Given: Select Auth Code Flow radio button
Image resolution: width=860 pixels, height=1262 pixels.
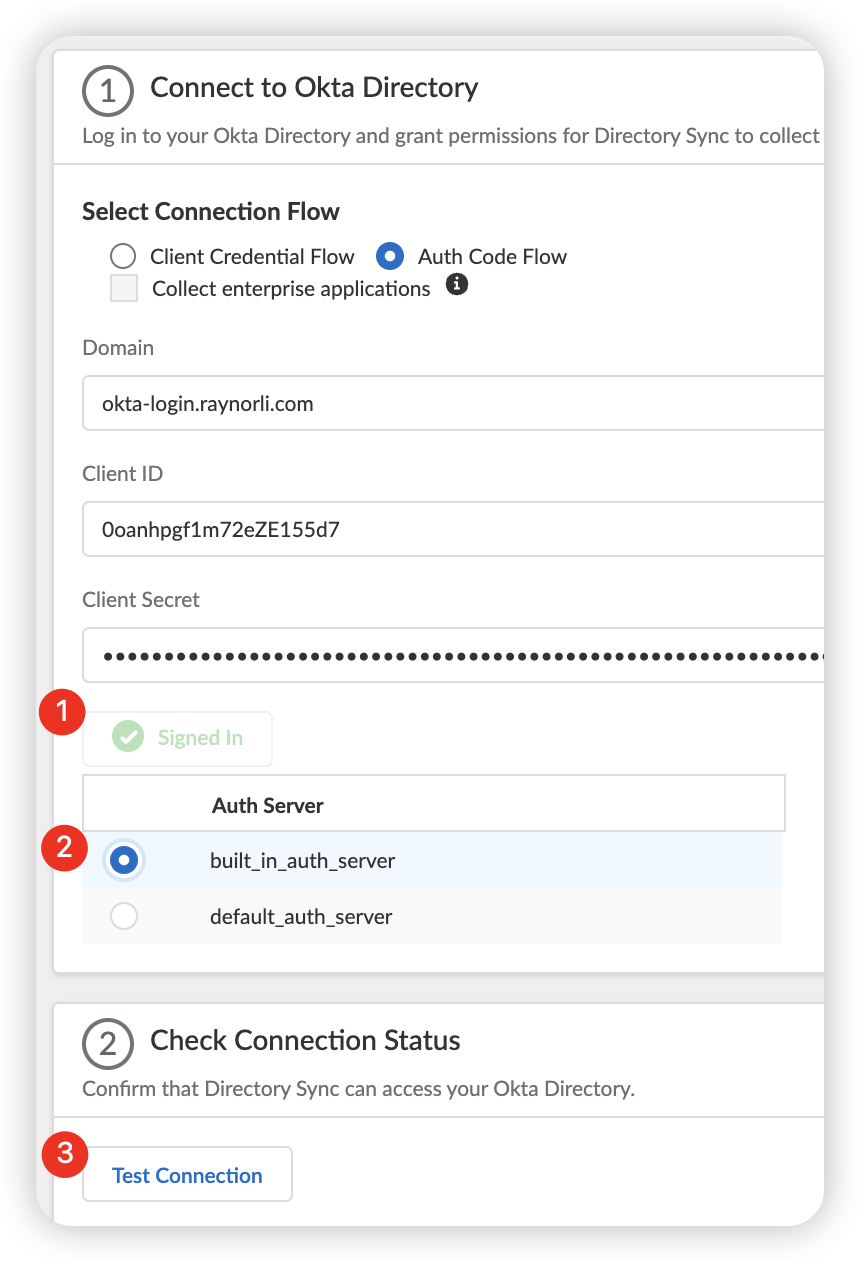Looking at the screenshot, I should (x=389, y=256).
